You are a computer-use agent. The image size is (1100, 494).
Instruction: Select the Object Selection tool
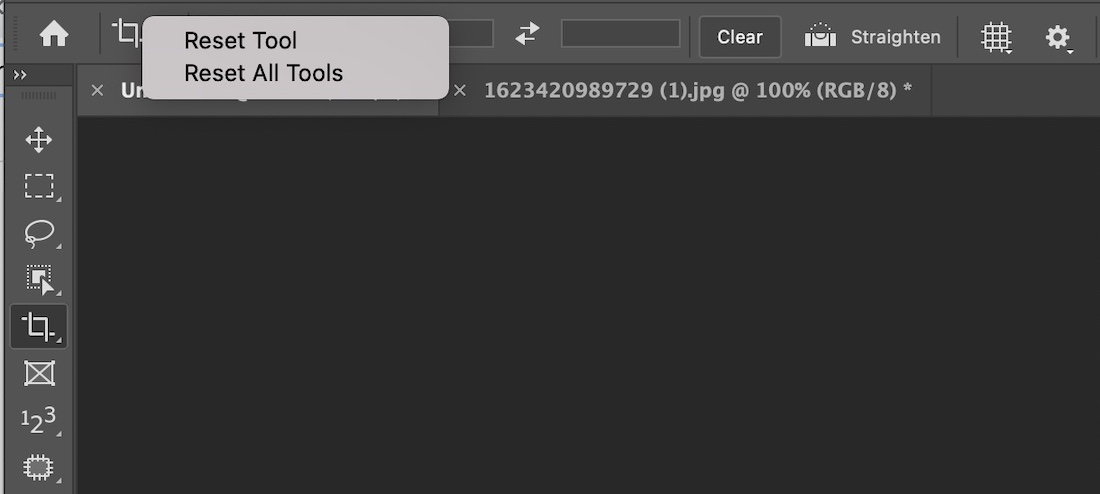point(39,280)
